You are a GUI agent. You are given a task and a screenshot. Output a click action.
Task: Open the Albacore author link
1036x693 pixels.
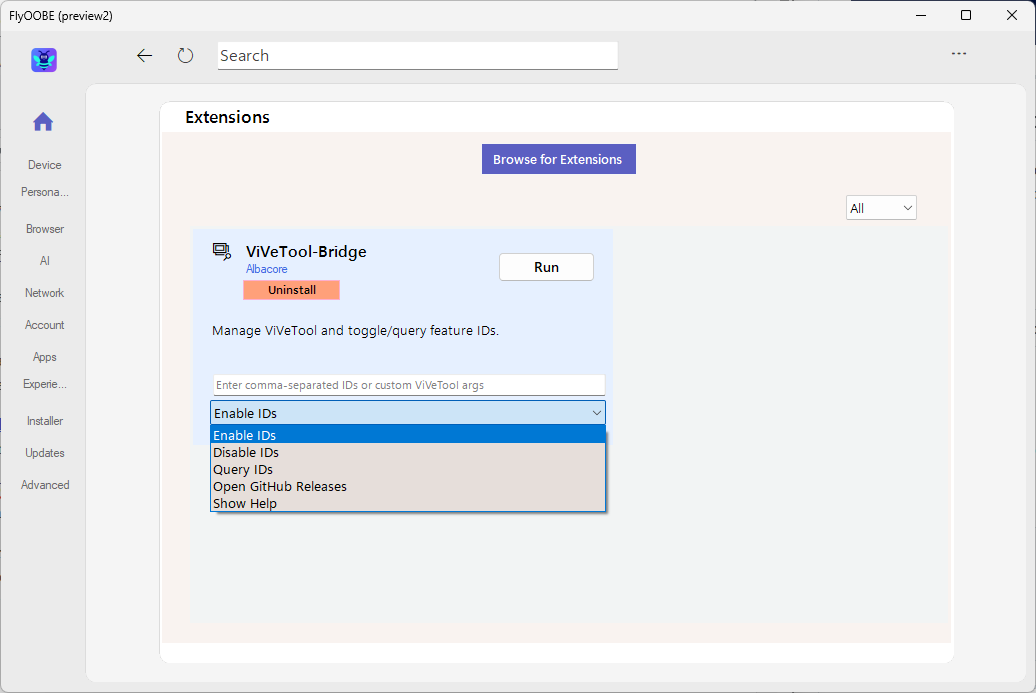266,269
